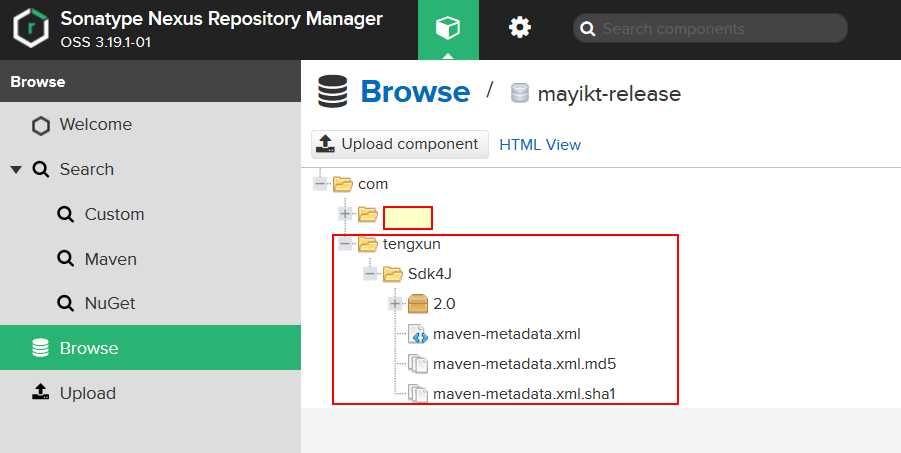Select the tengxun tree row
Image resolution: width=901 pixels, height=453 pixels.
pyautogui.click(x=411, y=244)
